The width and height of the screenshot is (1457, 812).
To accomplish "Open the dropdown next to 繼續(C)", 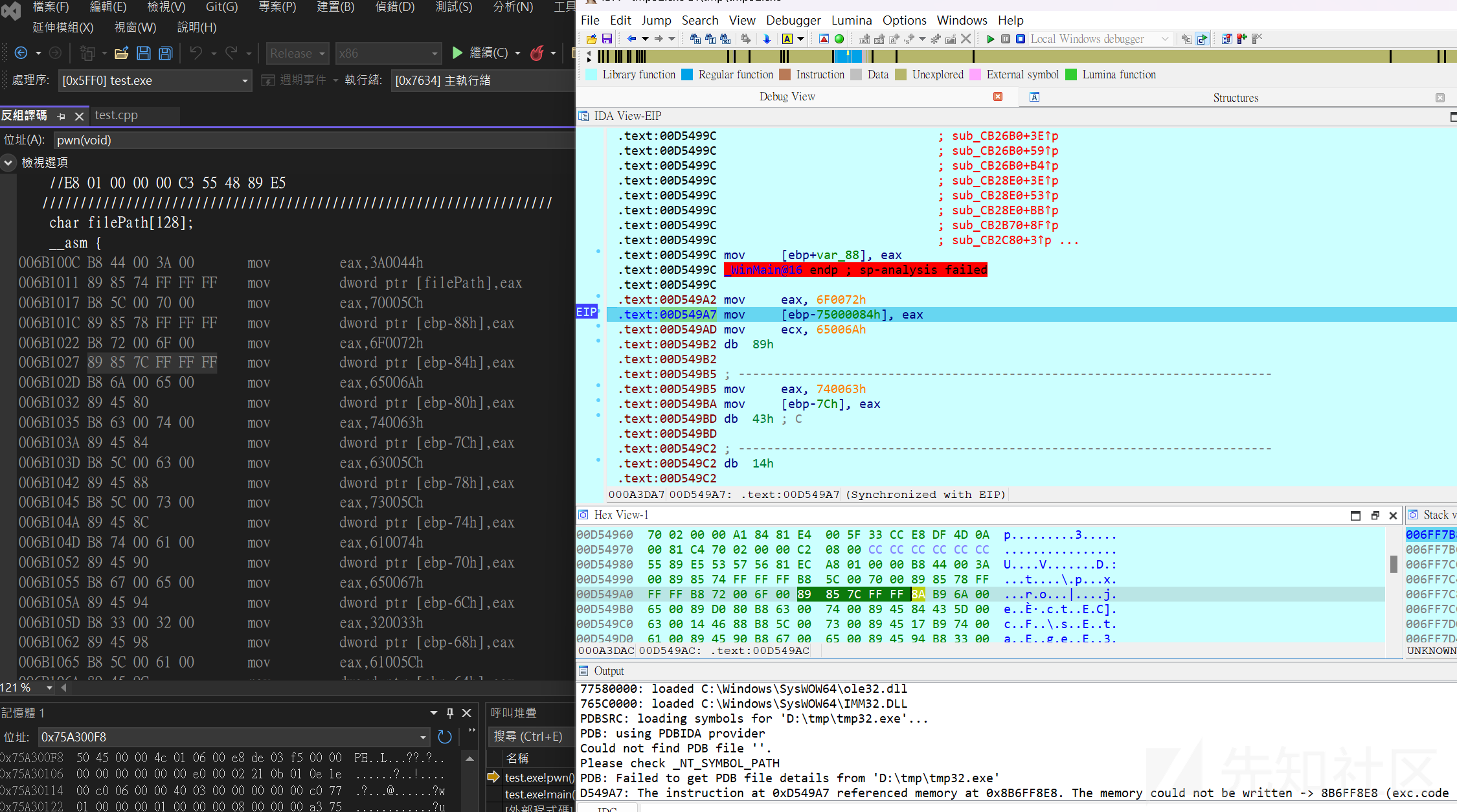I will (517, 53).
